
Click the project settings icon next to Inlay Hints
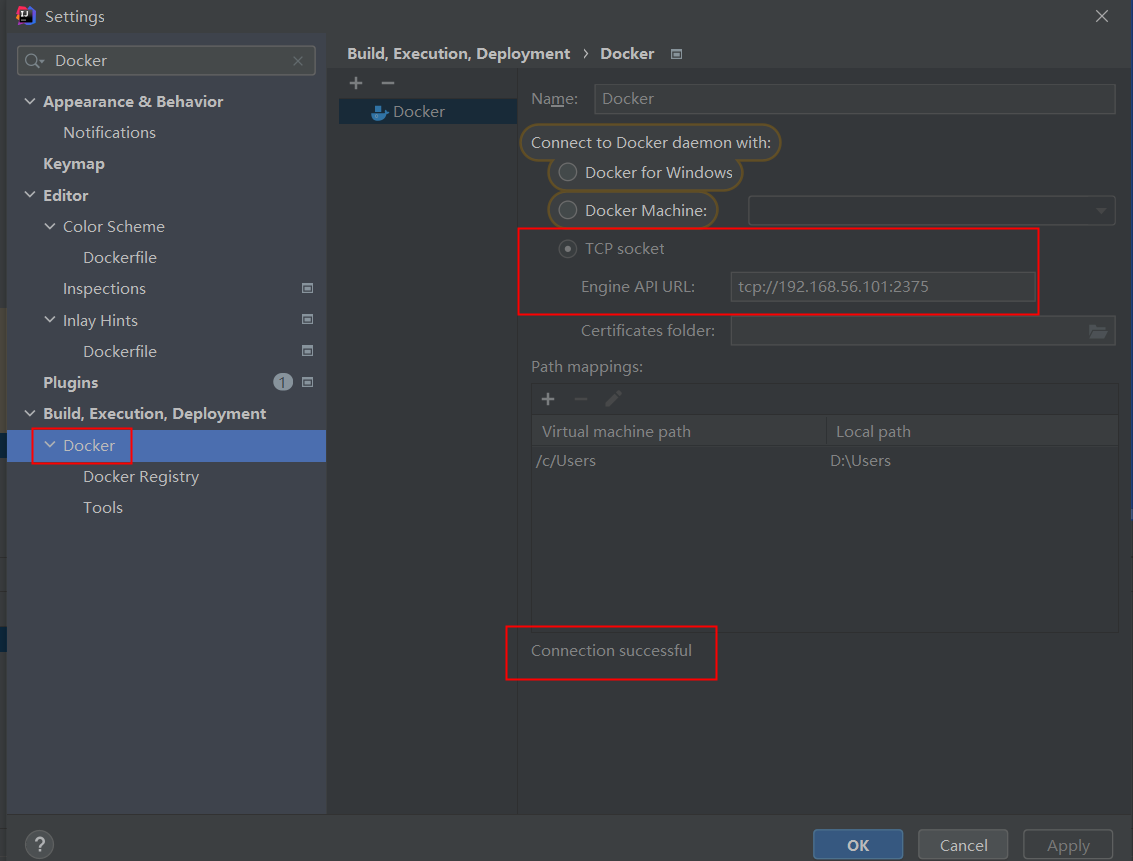307,319
